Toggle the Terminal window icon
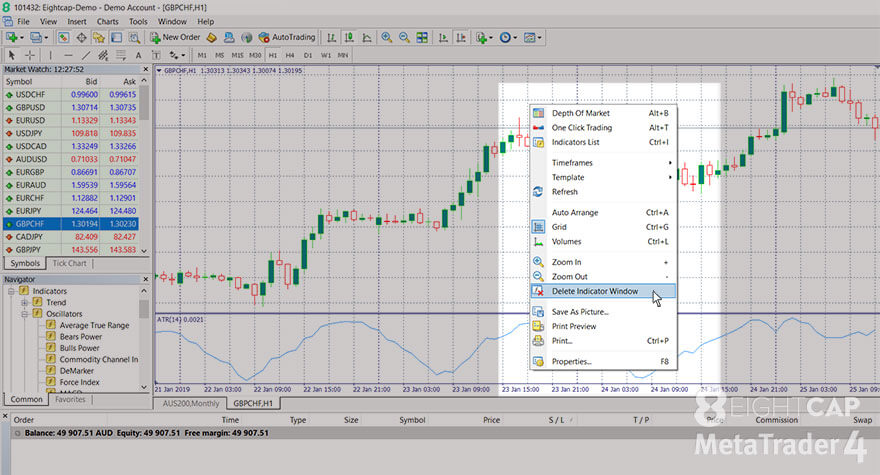This screenshot has height=475, width=880. 116,38
